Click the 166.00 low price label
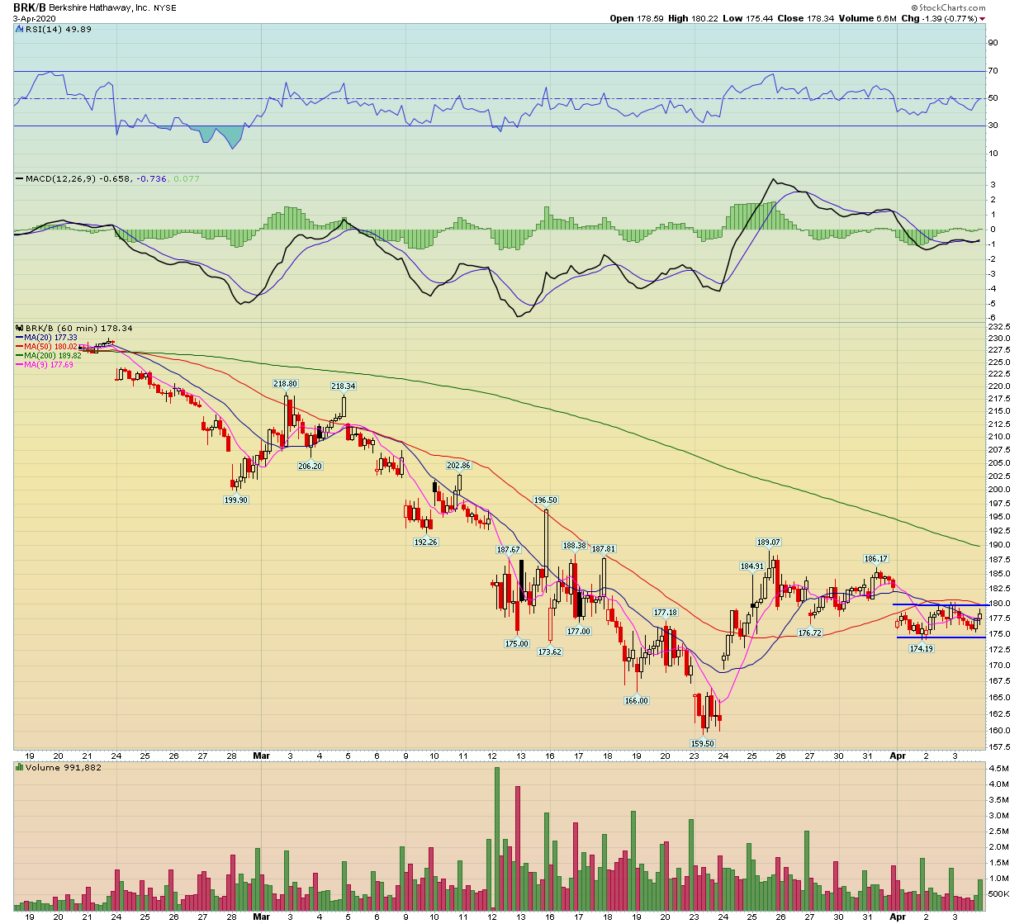 pyautogui.click(x=637, y=701)
